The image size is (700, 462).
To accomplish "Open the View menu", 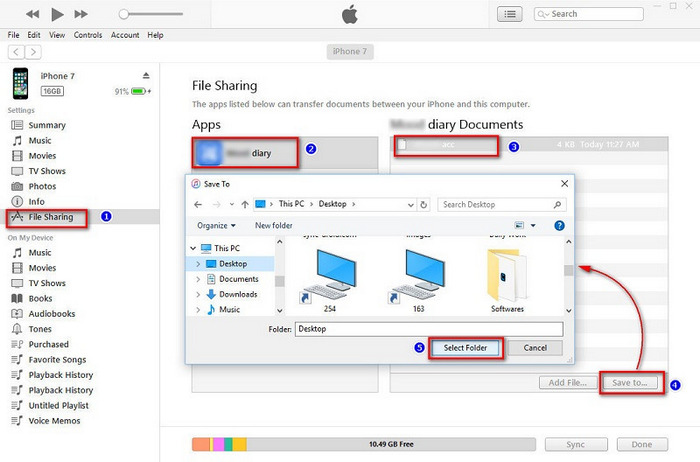I will point(57,35).
